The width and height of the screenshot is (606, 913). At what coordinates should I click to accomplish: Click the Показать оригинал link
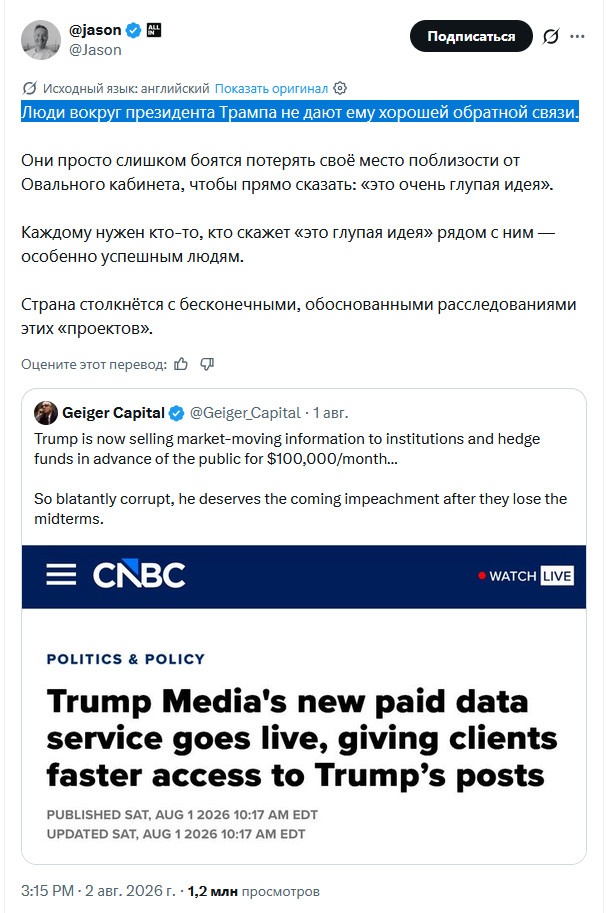point(271,89)
